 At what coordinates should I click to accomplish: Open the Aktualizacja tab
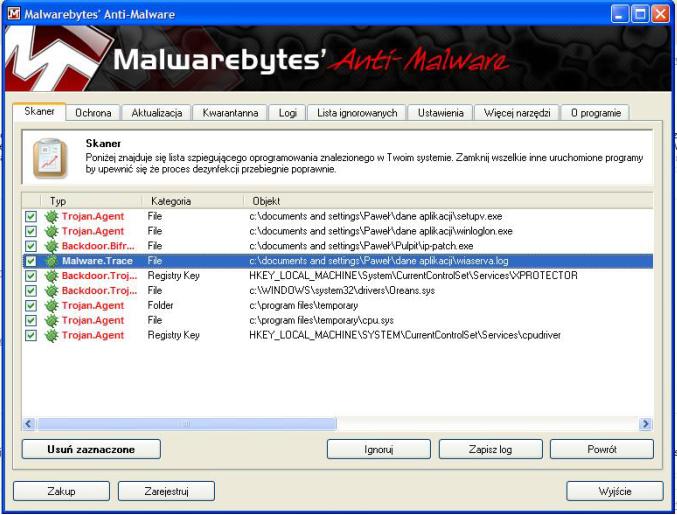tap(157, 113)
